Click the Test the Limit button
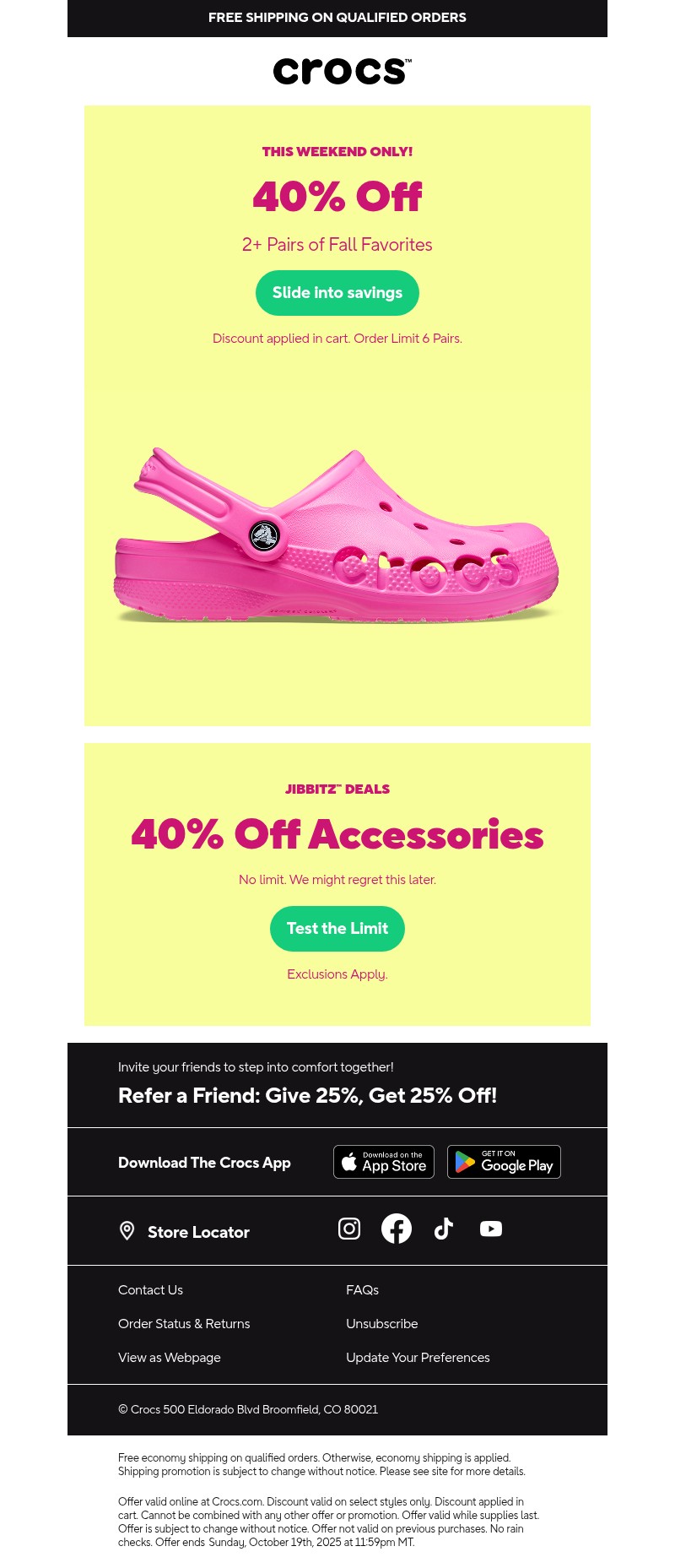 337,929
